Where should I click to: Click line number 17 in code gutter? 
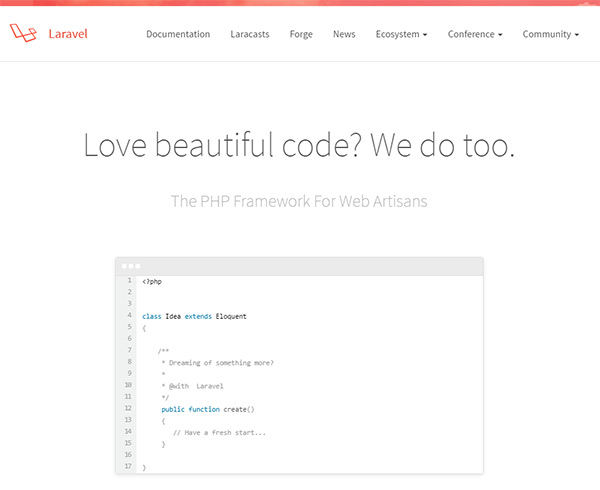[128, 467]
